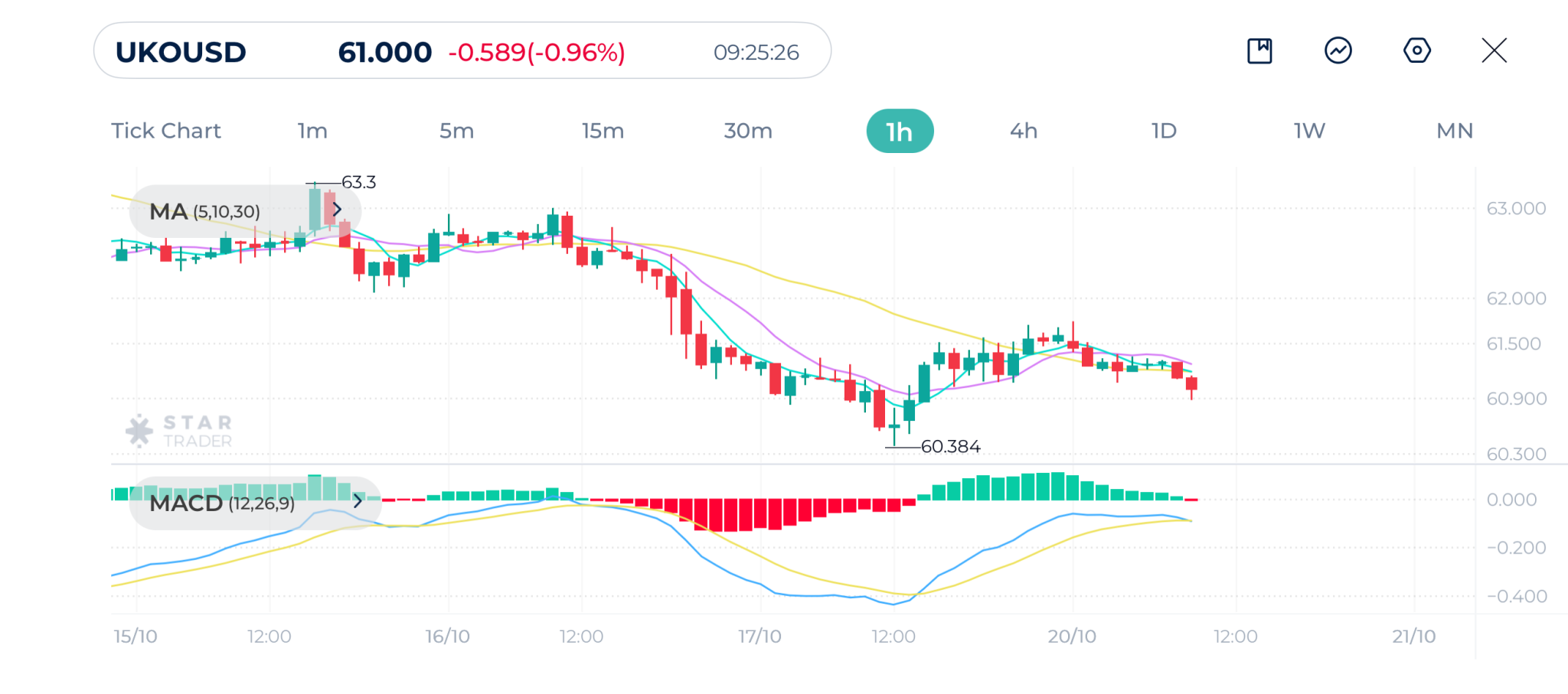
Task: Switch to MN monthly timeframe
Action: (x=1455, y=131)
